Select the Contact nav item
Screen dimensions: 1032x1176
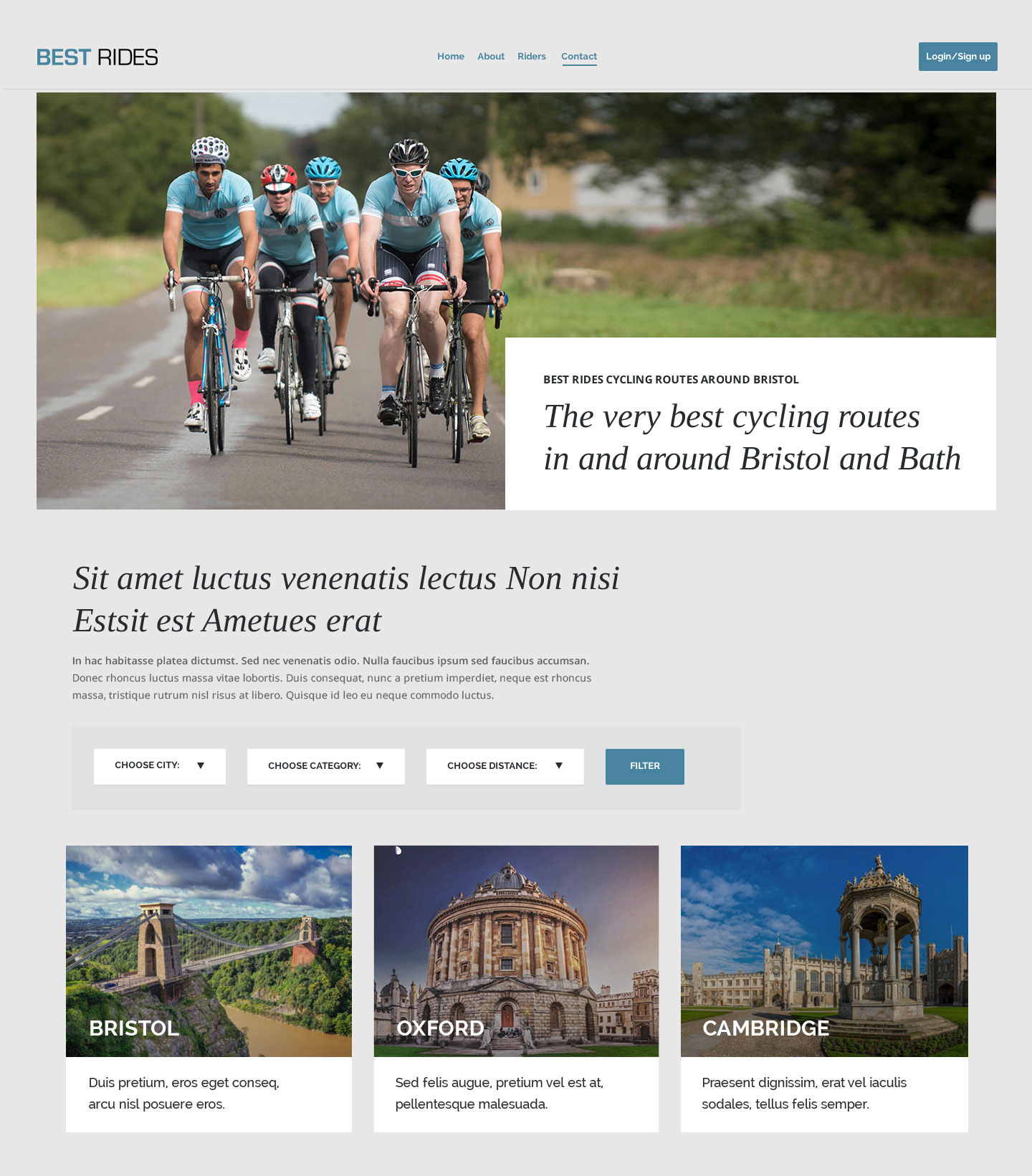pyautogui.click(x=579, y=57)
